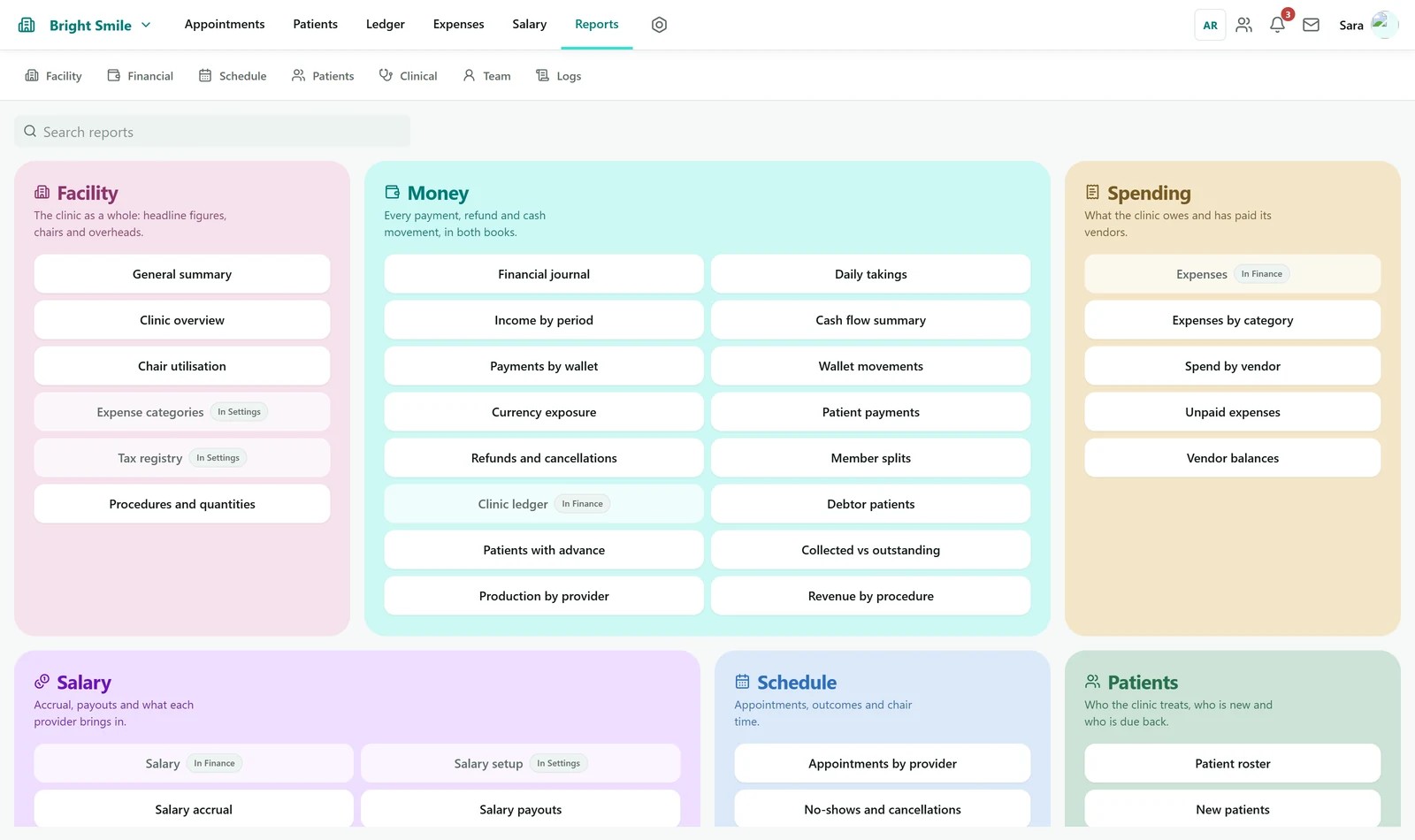Click the Salary section coins icon
The image size is (1415, 840).
pos(42,682)
